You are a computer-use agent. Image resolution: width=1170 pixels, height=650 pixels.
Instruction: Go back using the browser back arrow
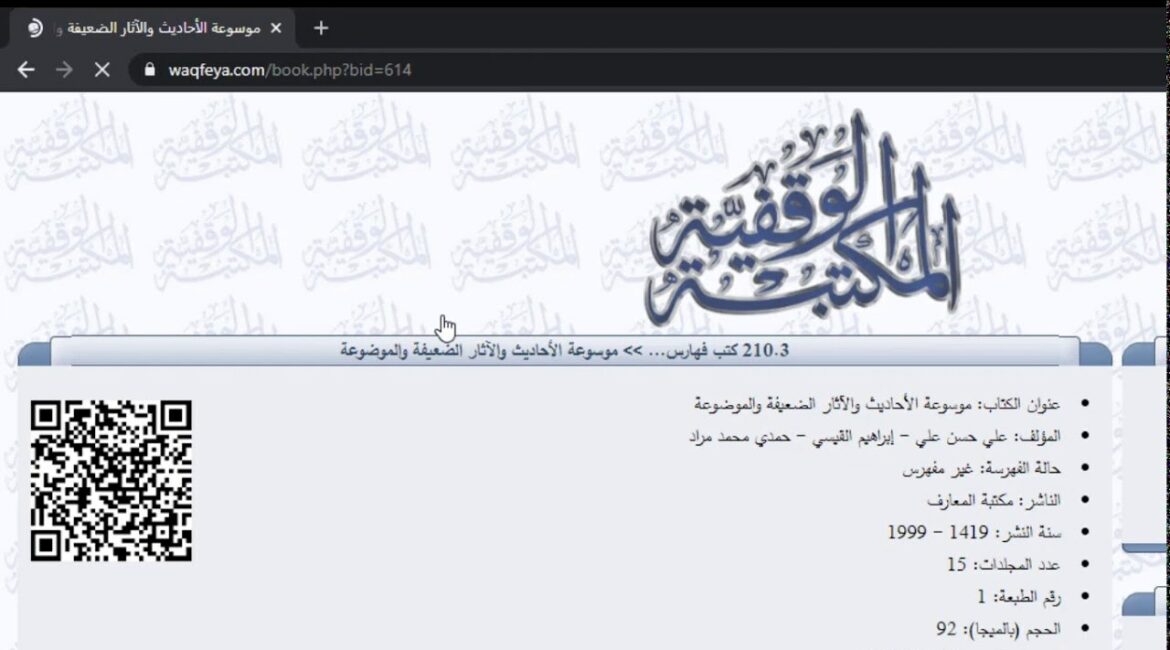click(26, 70)
